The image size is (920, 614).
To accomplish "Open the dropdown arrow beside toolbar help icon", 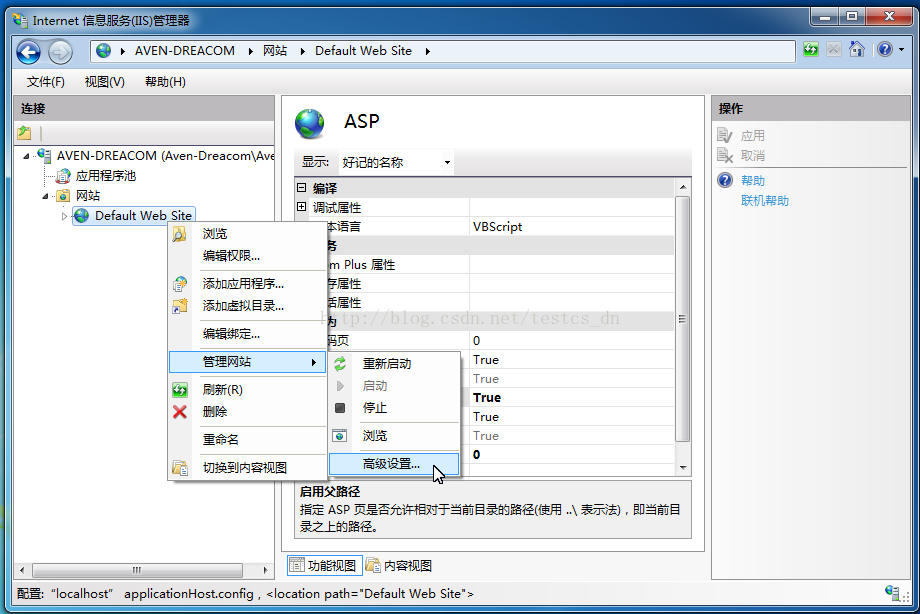I will [x=902, y=50].
